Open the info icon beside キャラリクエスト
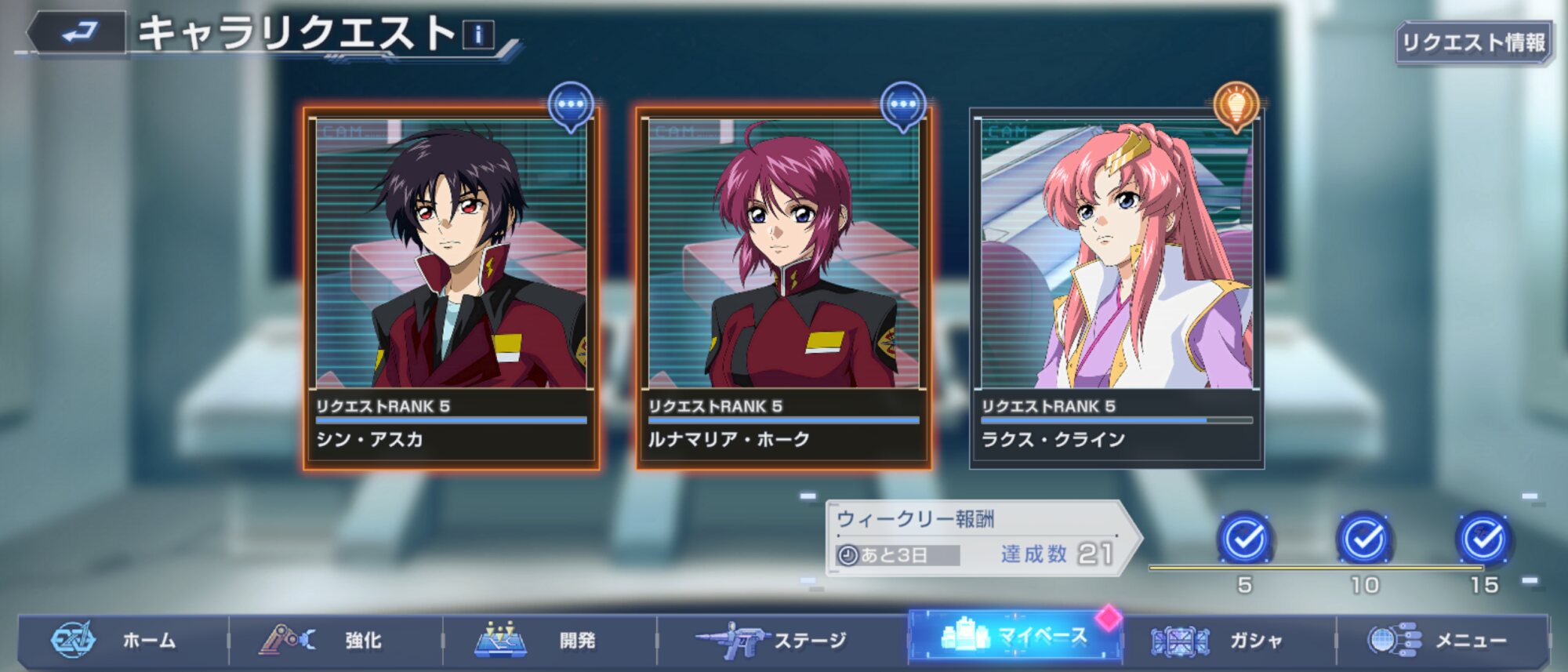 [x=478, y=35]
